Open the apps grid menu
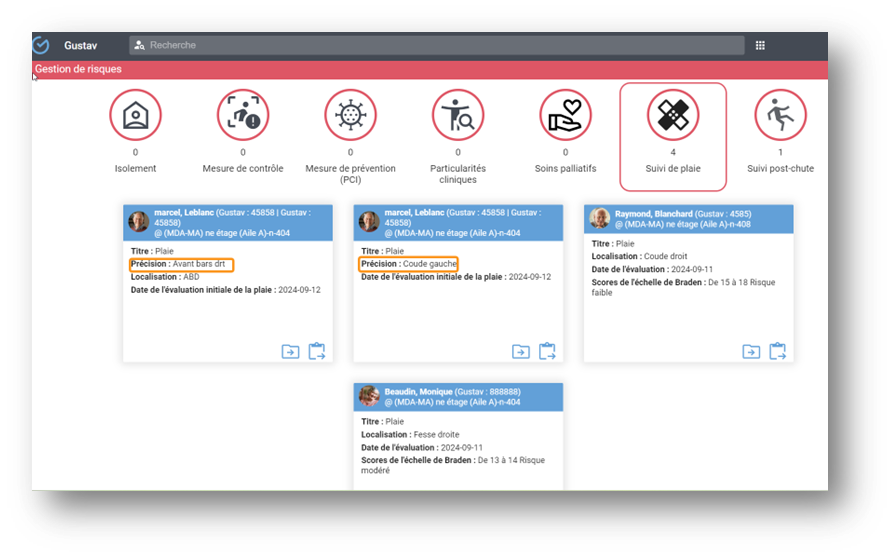Viewport: 893px width, 556px height. 760,45
